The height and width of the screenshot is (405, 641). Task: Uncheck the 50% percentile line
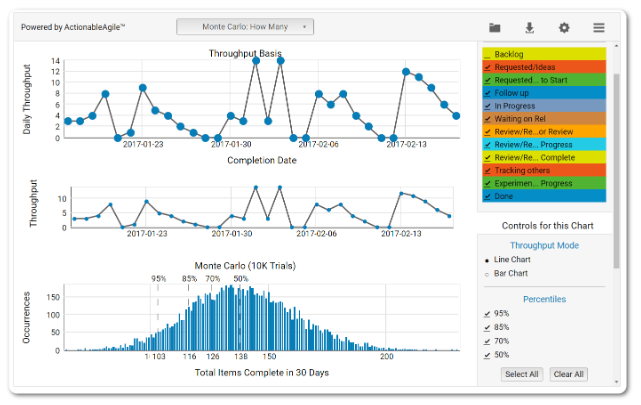coord(487,355)
